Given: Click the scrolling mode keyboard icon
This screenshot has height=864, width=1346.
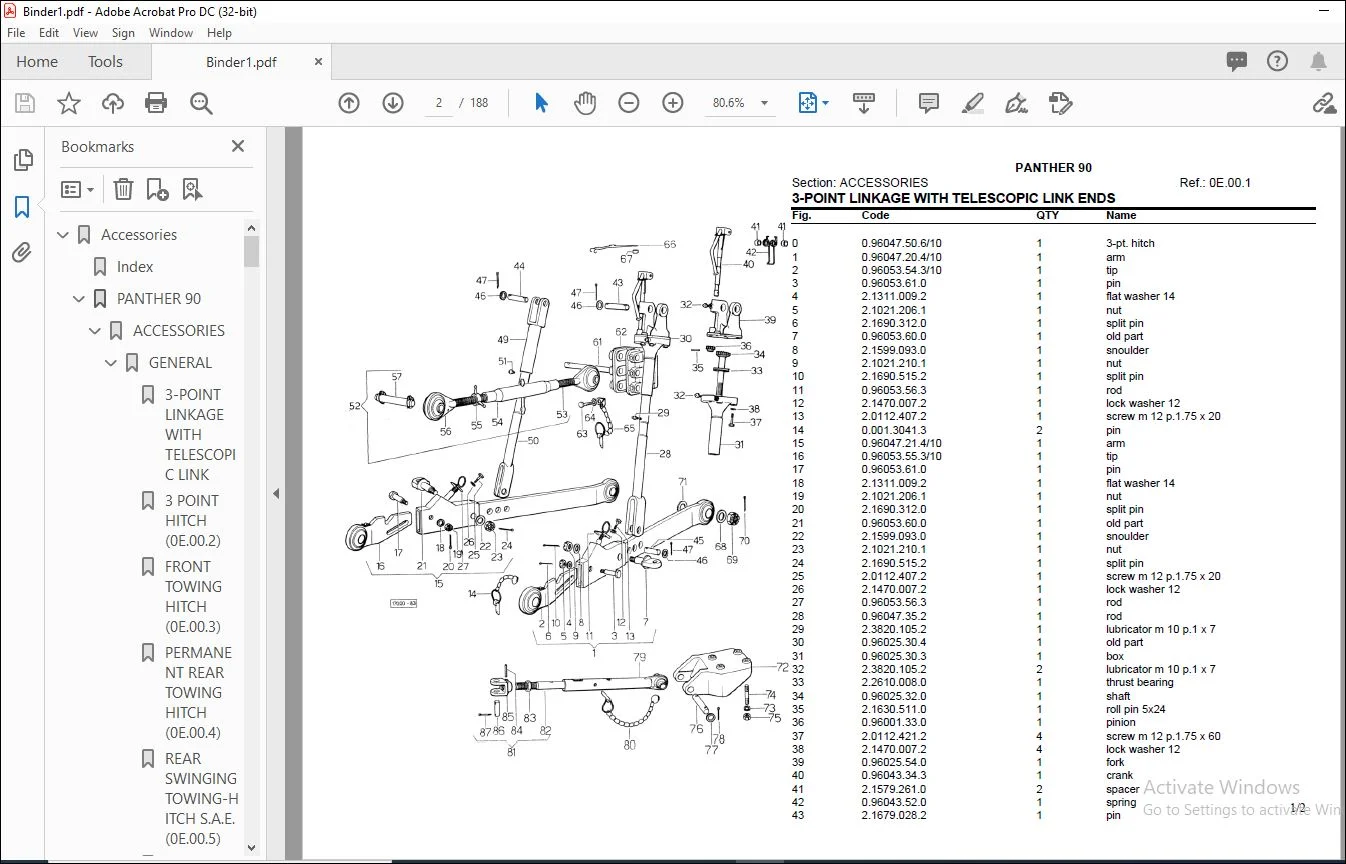Looking at the screenshot, I should click(x=864, y=103).
